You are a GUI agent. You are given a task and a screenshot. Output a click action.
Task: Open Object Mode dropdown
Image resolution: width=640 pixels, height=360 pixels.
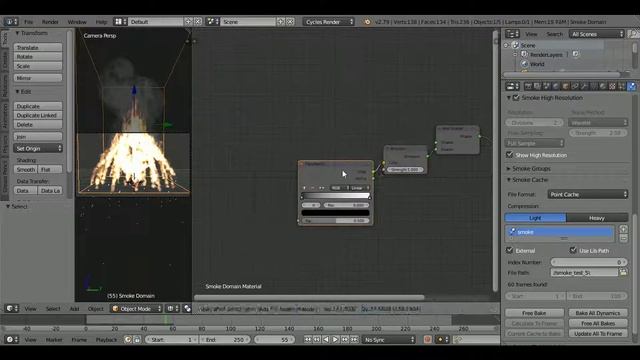click(137, 309)
